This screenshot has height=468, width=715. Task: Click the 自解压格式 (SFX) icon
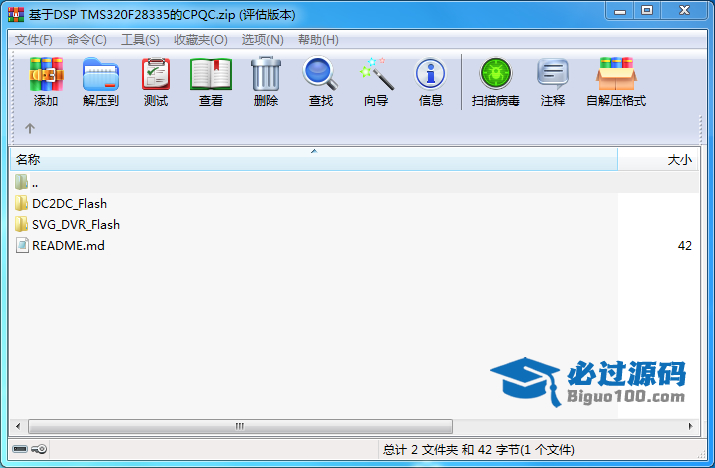616,74
